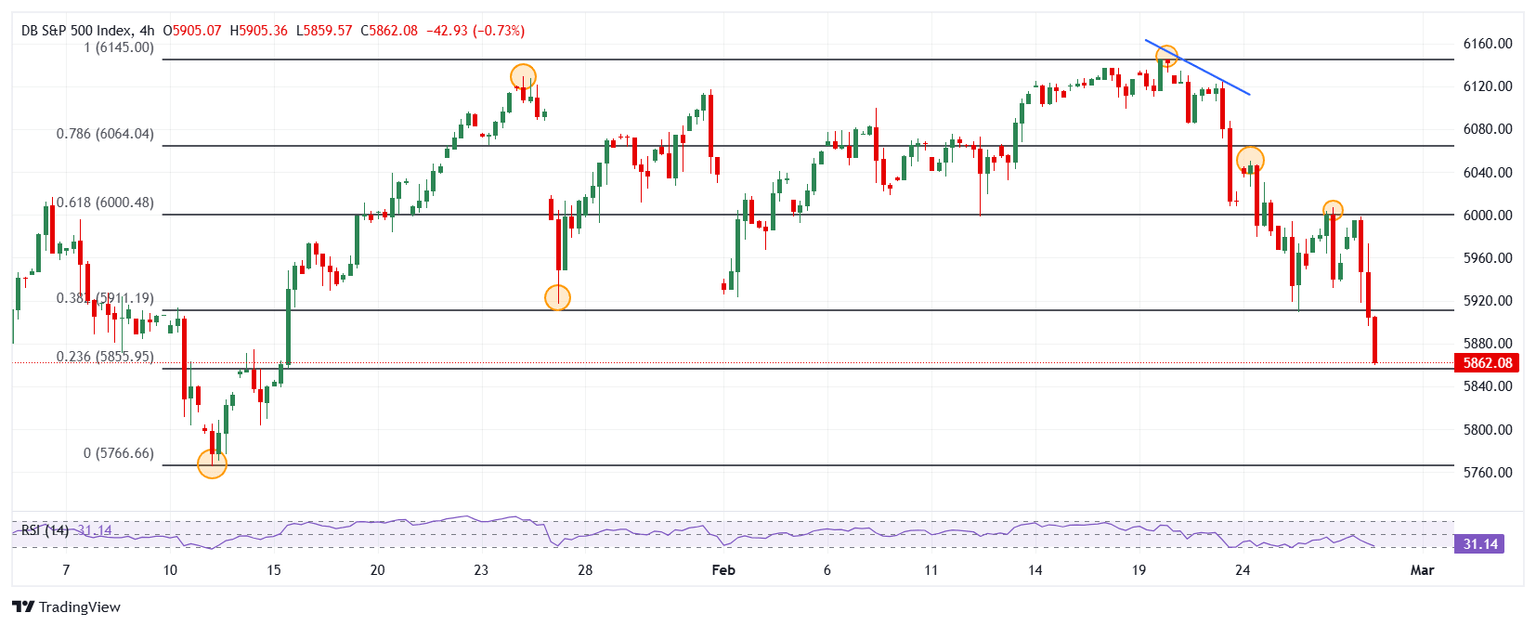Click the orange circle just below the 0.786 line
1536x627 pixels.
(x=1250, y=159)
